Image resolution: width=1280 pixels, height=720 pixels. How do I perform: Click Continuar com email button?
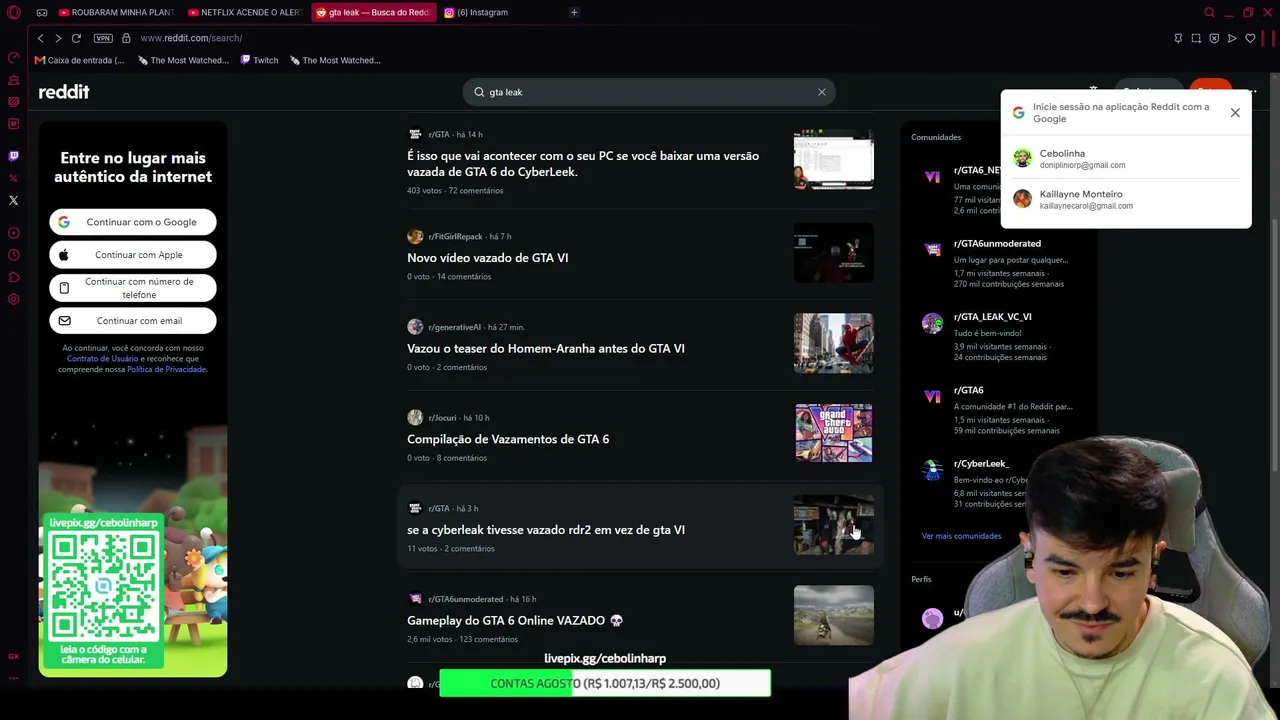coord(133,321)
